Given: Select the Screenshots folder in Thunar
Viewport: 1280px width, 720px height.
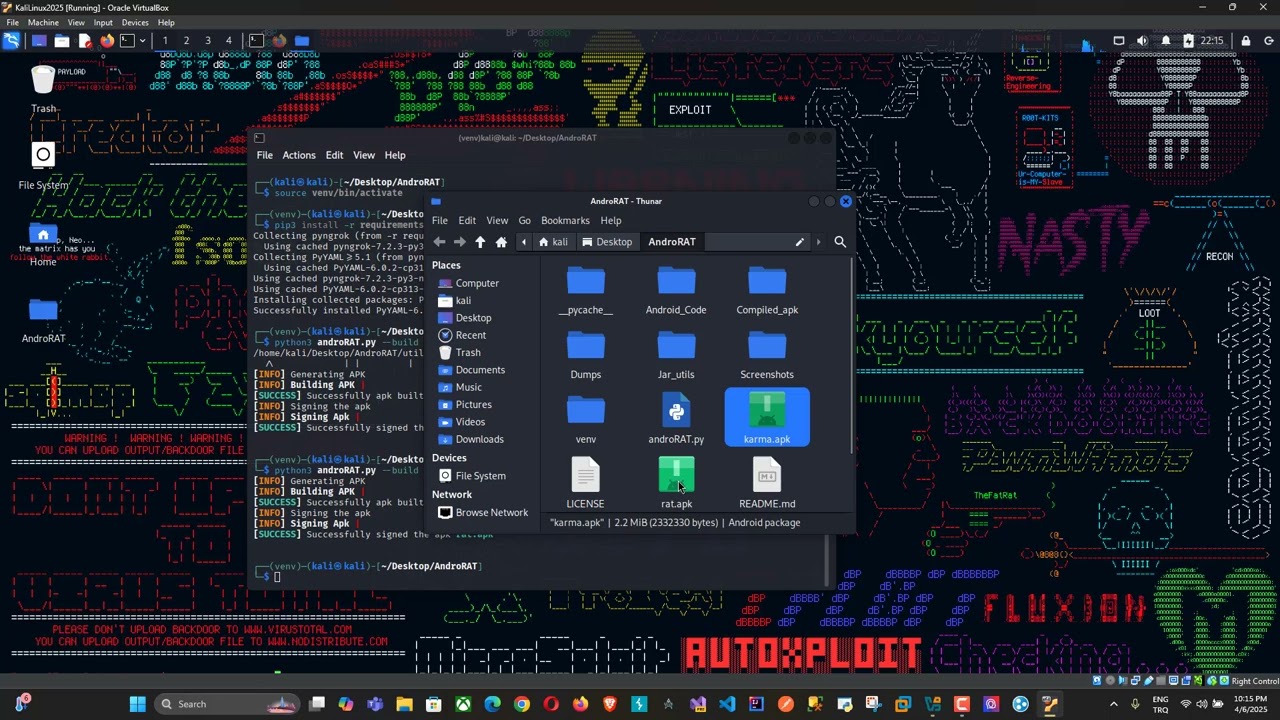Looking at the screenshot, I should [x=767, y=356].
